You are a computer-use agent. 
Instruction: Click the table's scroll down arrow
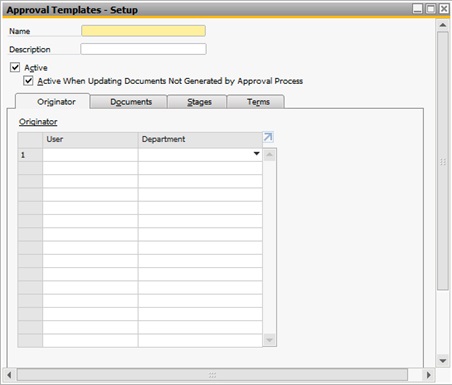(x=269, y=340)
